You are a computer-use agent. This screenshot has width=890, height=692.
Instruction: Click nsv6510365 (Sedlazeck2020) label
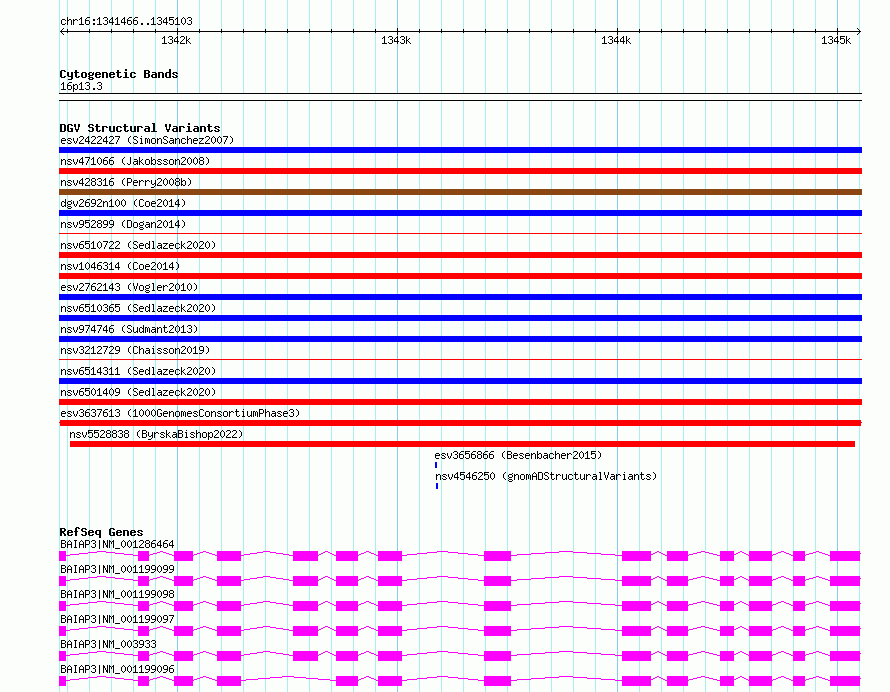coord(138,308)
